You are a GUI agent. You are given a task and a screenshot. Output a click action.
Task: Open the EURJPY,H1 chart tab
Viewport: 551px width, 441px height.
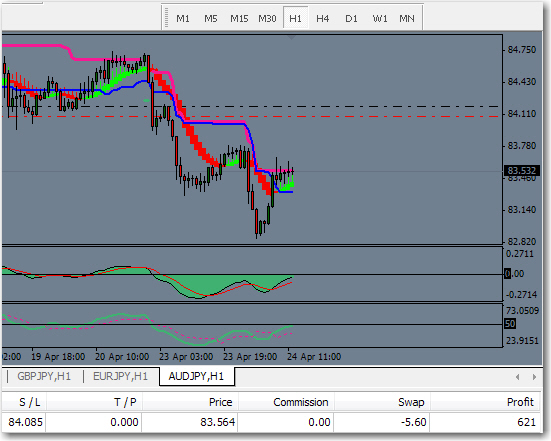(120, 376)
